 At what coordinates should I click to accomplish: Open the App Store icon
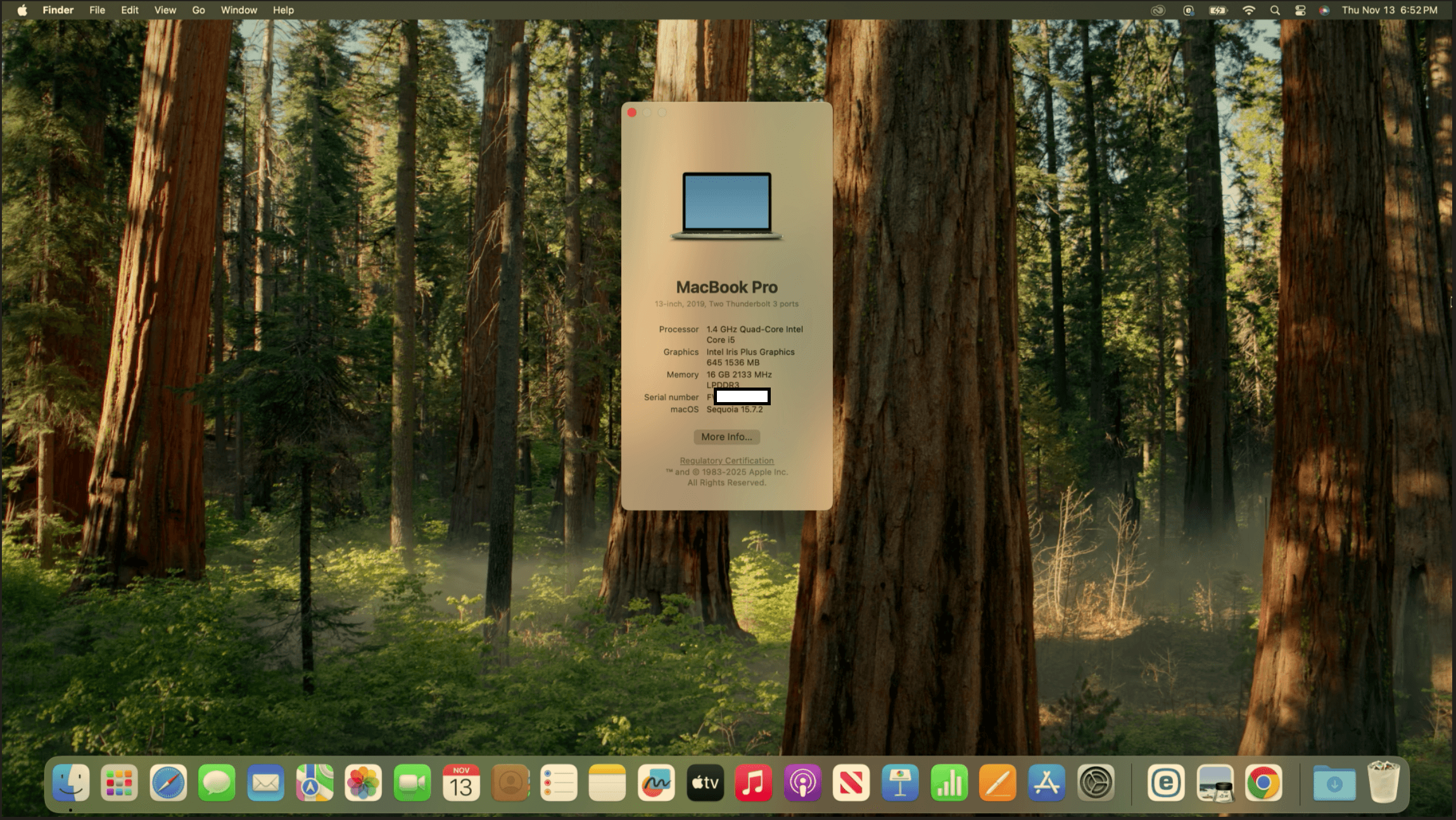click(1046, 783)
